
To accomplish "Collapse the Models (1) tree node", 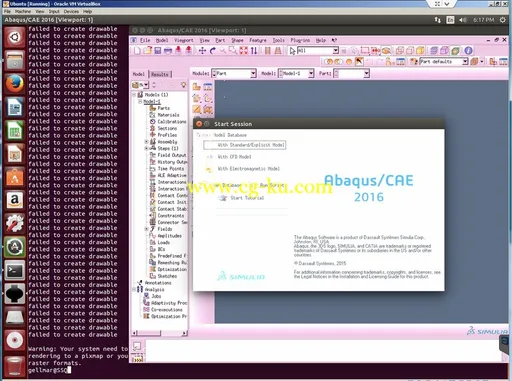I will coord(134,95).
